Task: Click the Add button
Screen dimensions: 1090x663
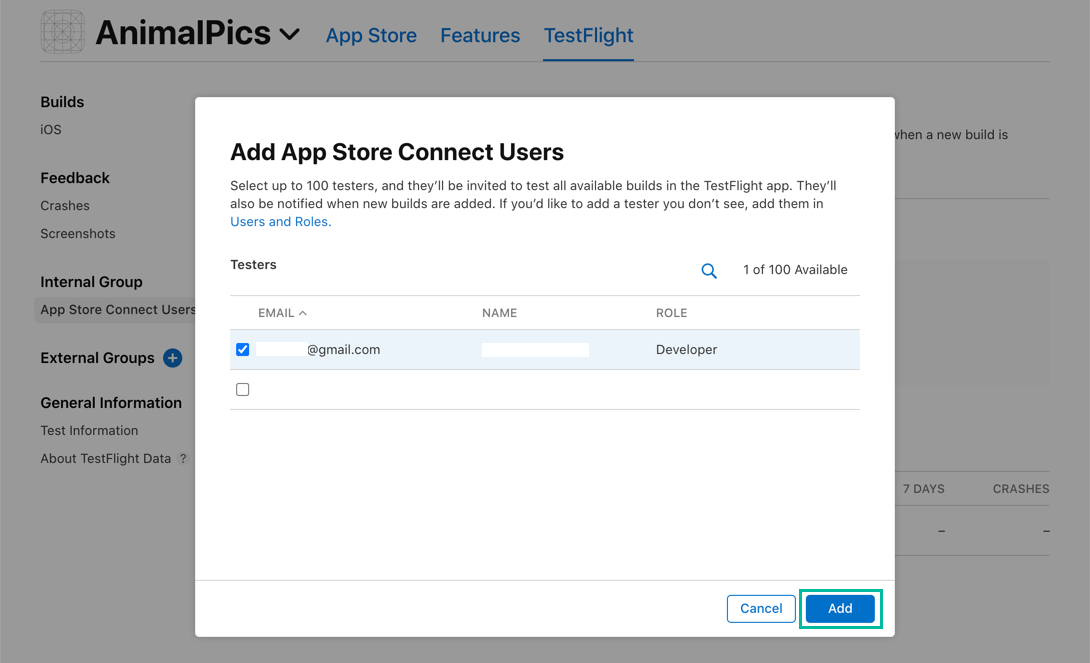Action: click(840, 609)
